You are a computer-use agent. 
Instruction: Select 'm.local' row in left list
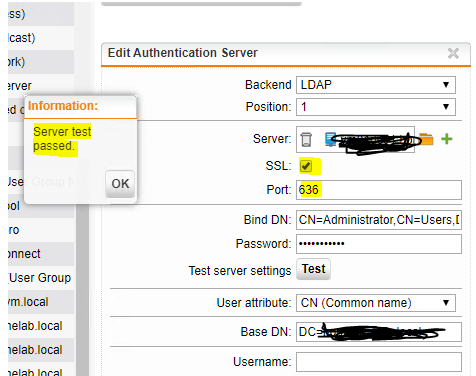coord(41,302)
